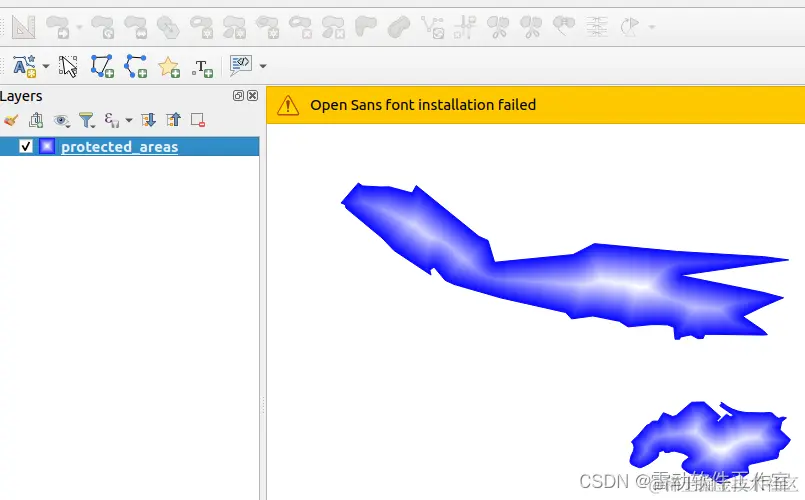Click the Collapse All layers icon
Viewport: 805px width, 500px height.
174,120
